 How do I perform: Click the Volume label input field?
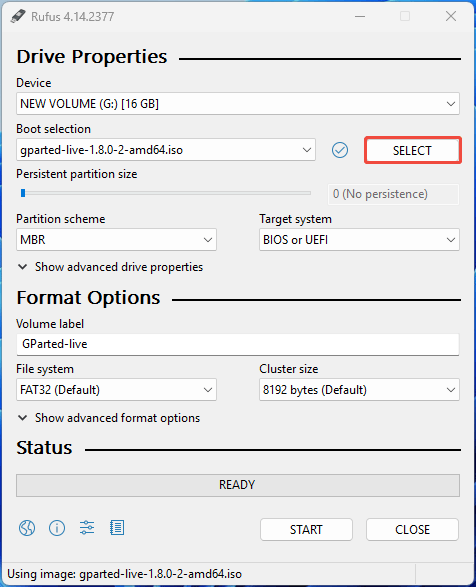pyautogui.click(x=238, y=344)
